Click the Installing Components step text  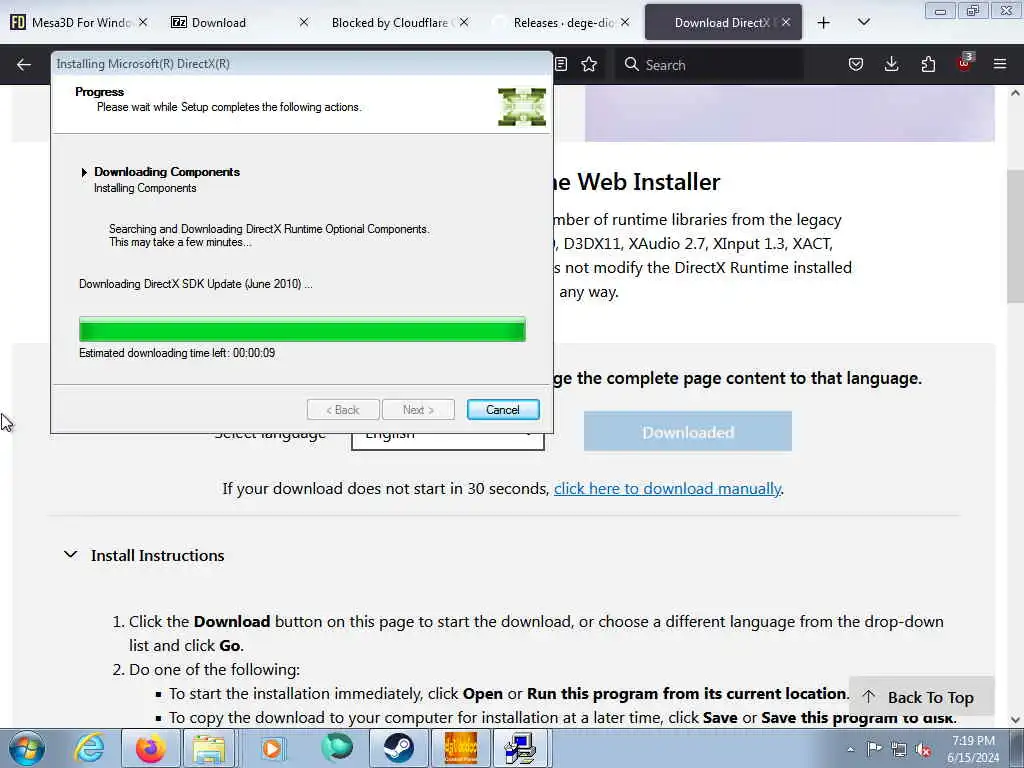coord(145,188)
